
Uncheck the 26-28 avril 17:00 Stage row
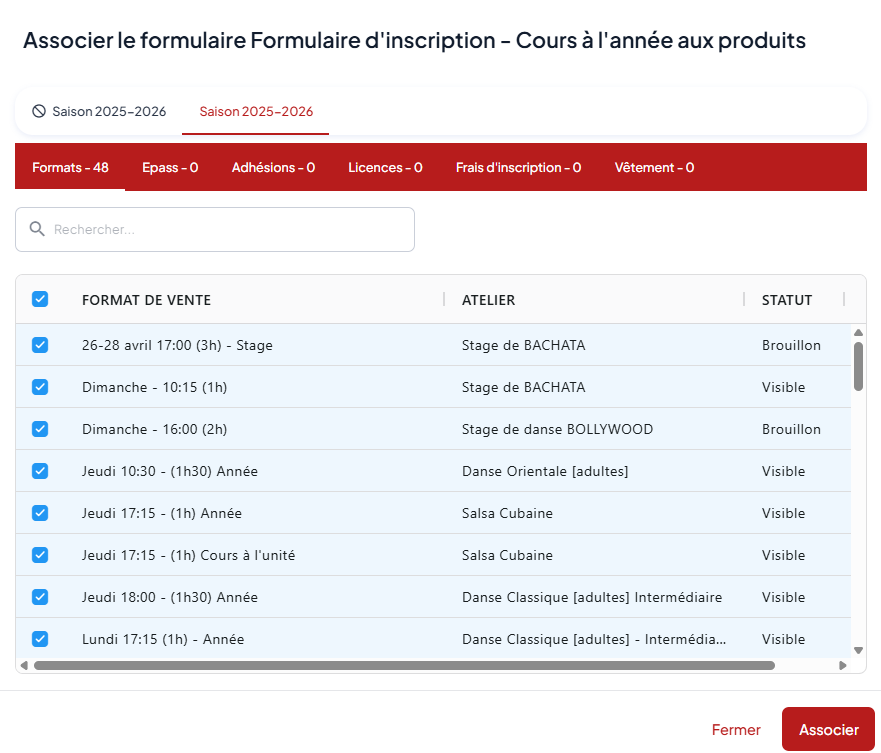[40, 345]
